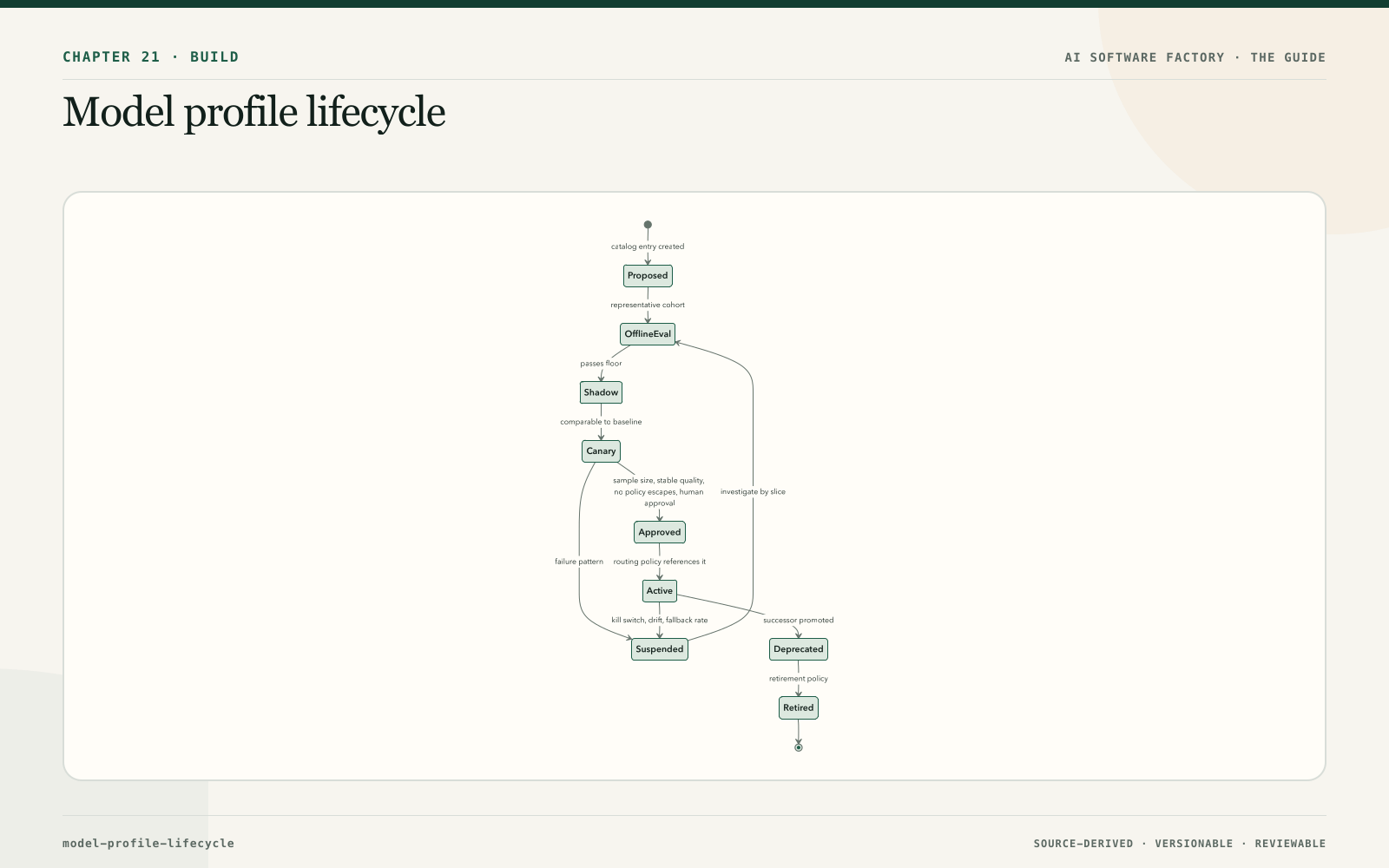
Task: Click the final end state circle
Action: coord(799,747)
